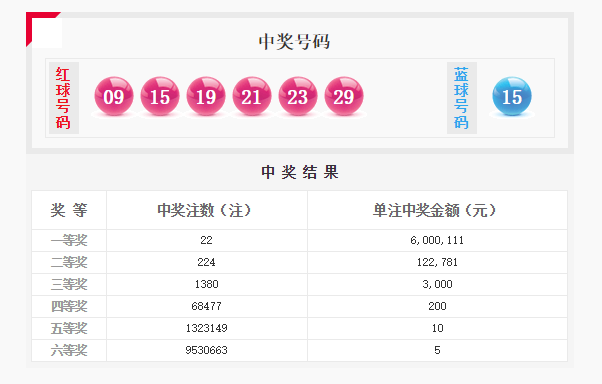The width and height of the screenshot is (602, 384).
Task: Select the red ball numbered 21
Action: tap(252, 96)
